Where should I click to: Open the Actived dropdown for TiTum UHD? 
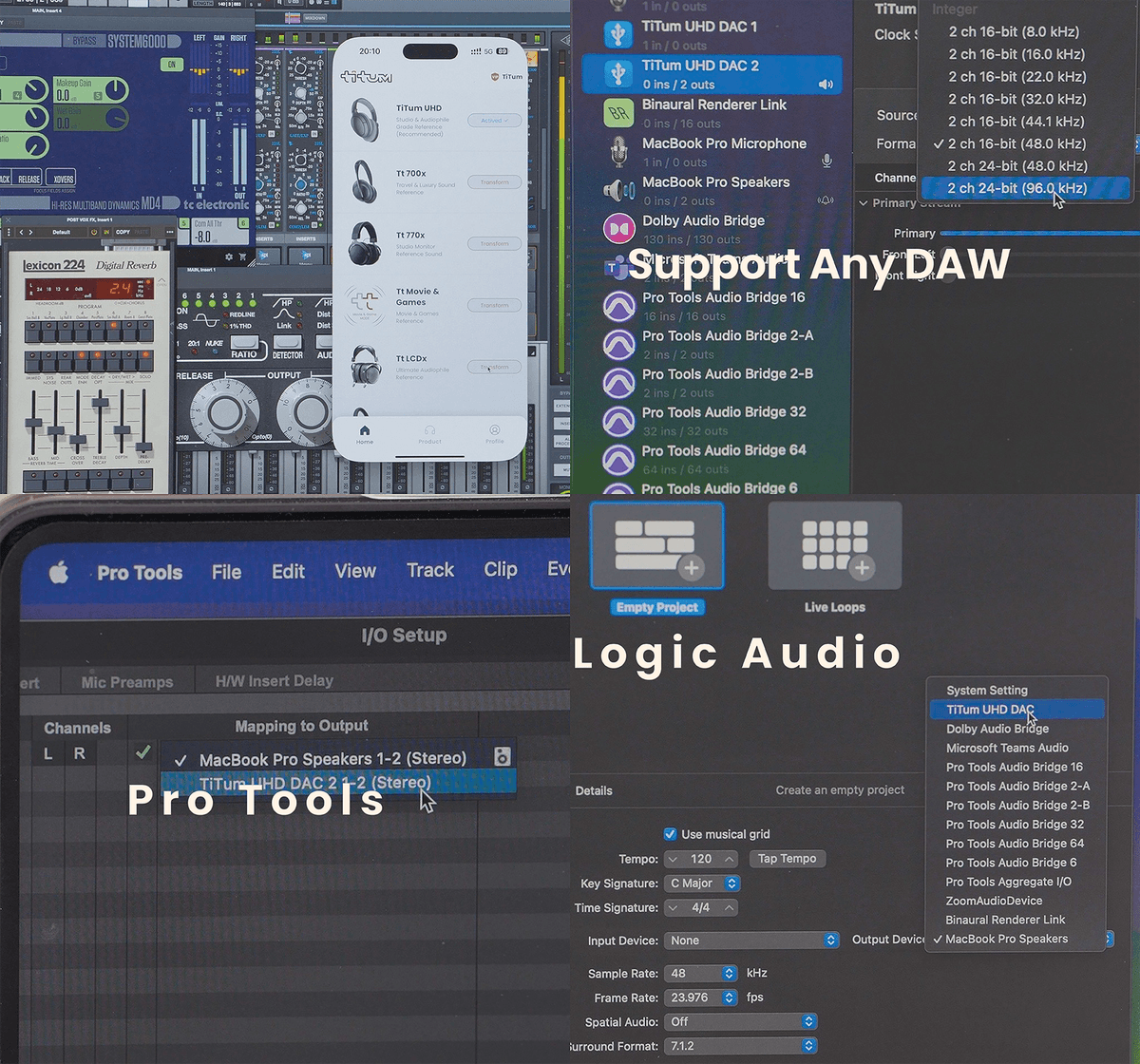point(494,121)
